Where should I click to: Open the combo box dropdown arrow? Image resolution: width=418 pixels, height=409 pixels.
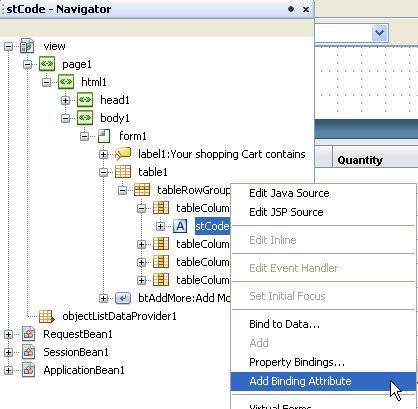click(379, 33)
